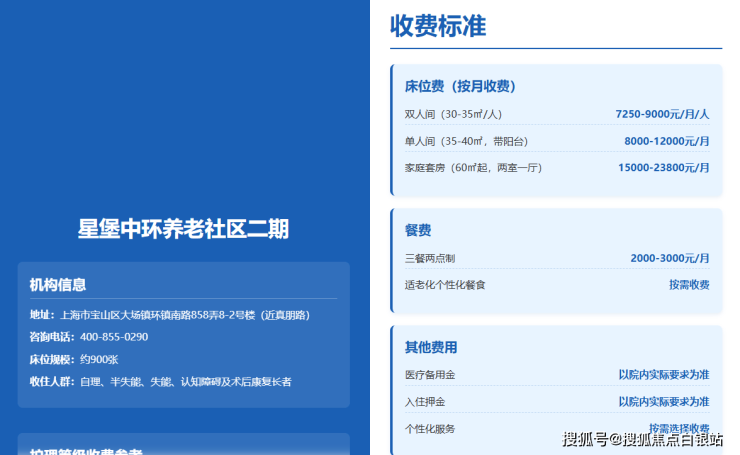The image size is (740, 455).
Task: Select the 单人间（35-40㎡，带阳台）label
Action: point(466,141)
